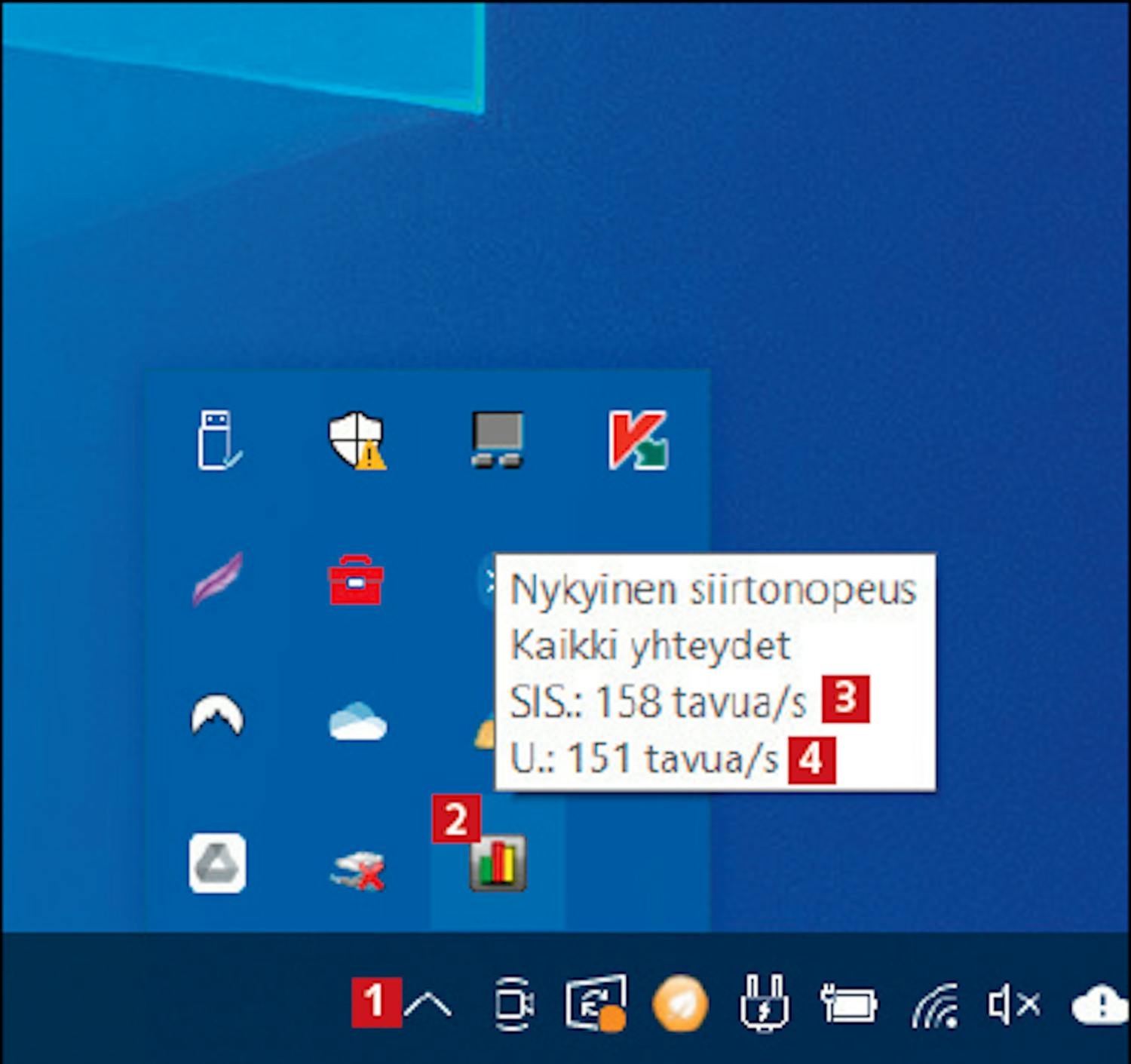The width and height of the screenshot is (1131, 1064).
Task: Click the display icon with orange dot
Action: tap(595, 1004)
